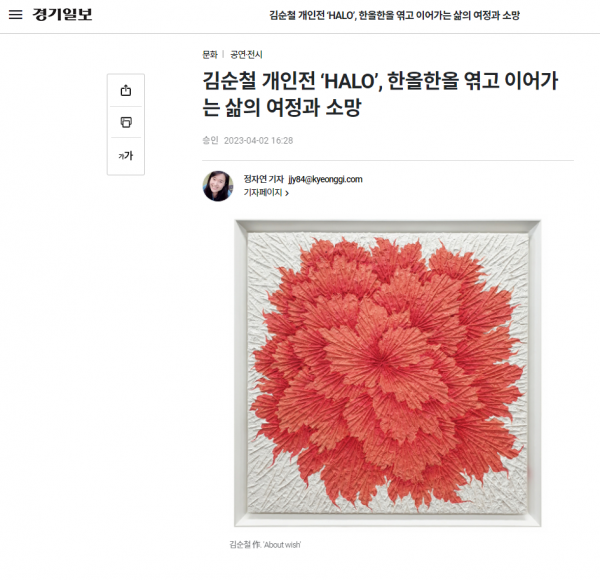The height and width of the screenshot is (580, 600).
Task: Click the approval date 2023-04-02 16:28
Action: tap(258, 141)
